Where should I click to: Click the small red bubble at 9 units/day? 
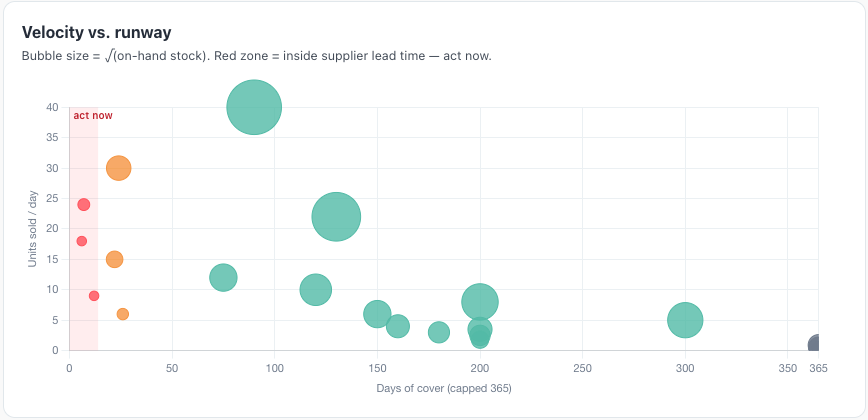(94, 296)
